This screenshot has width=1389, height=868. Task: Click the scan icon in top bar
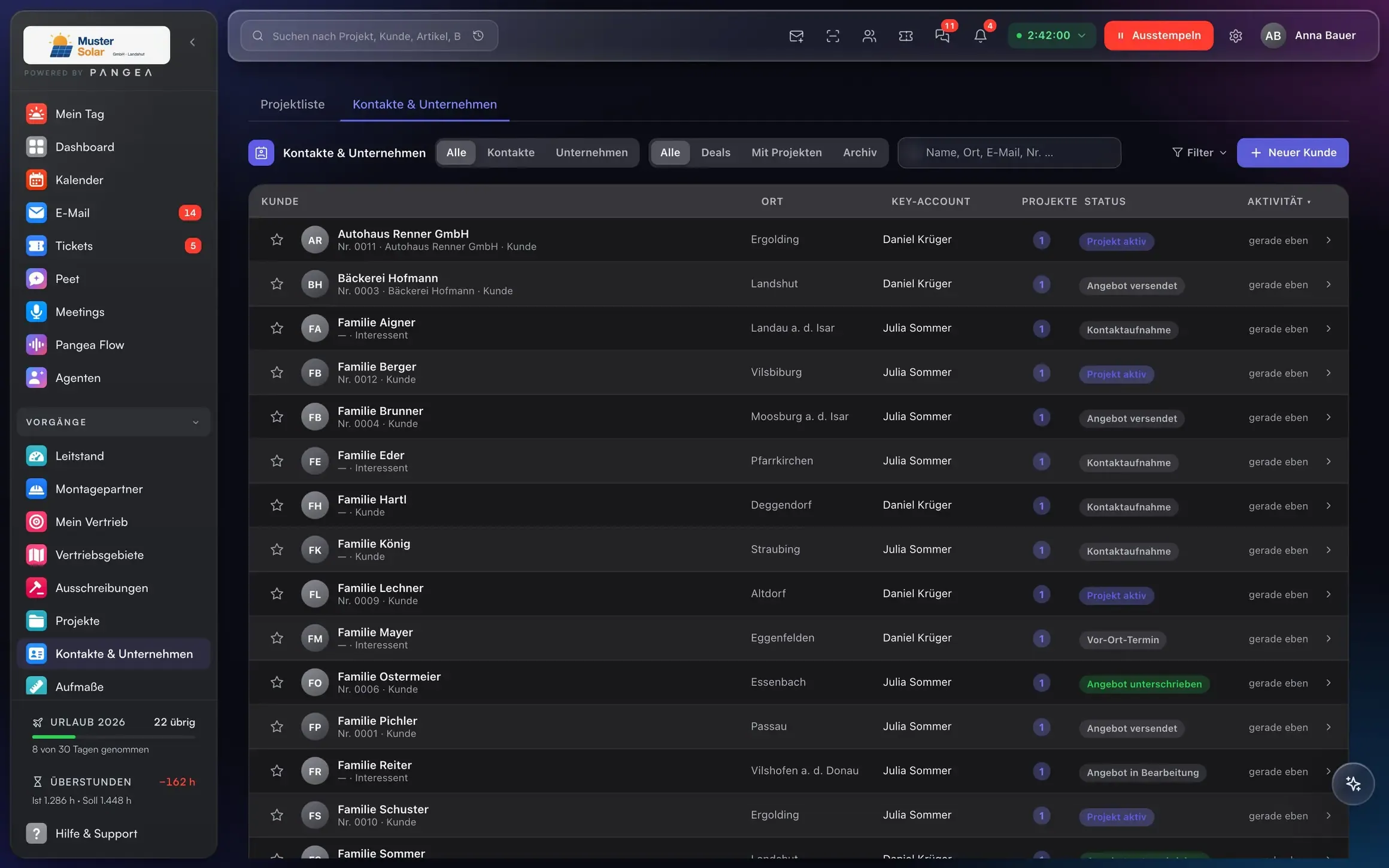(833, 36)
